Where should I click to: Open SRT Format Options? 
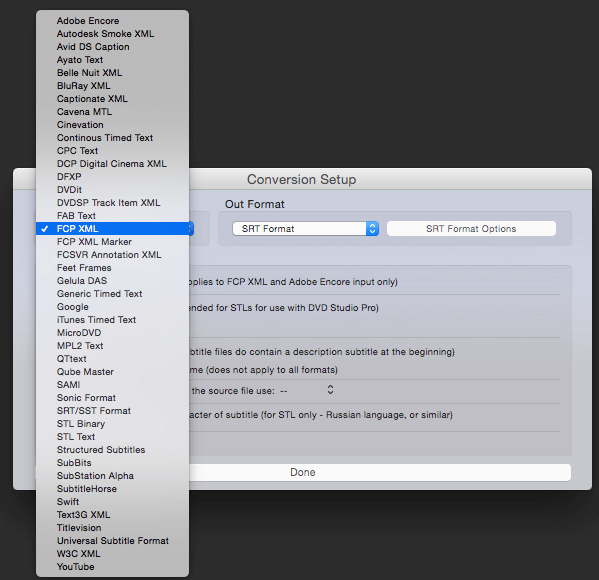tap(471, 228)
